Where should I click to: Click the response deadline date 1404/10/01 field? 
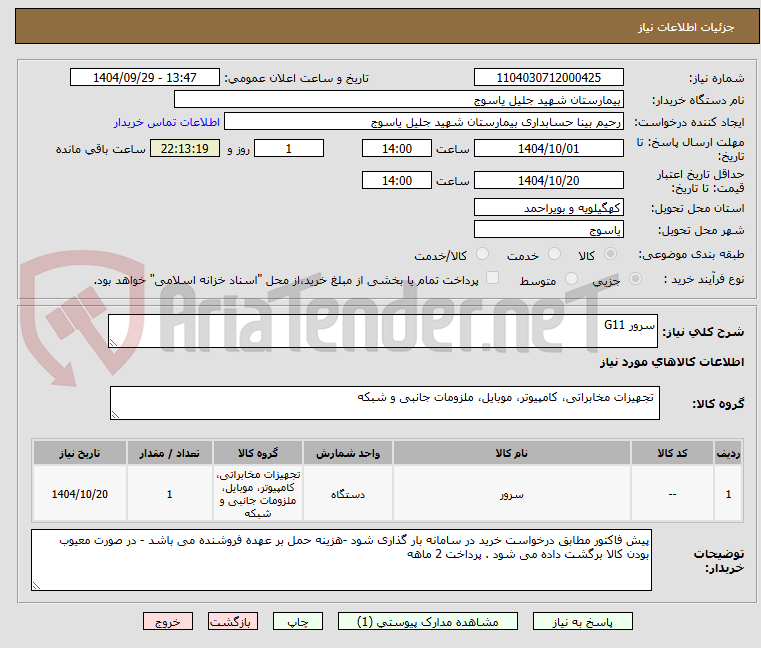(x=548, y=149)
